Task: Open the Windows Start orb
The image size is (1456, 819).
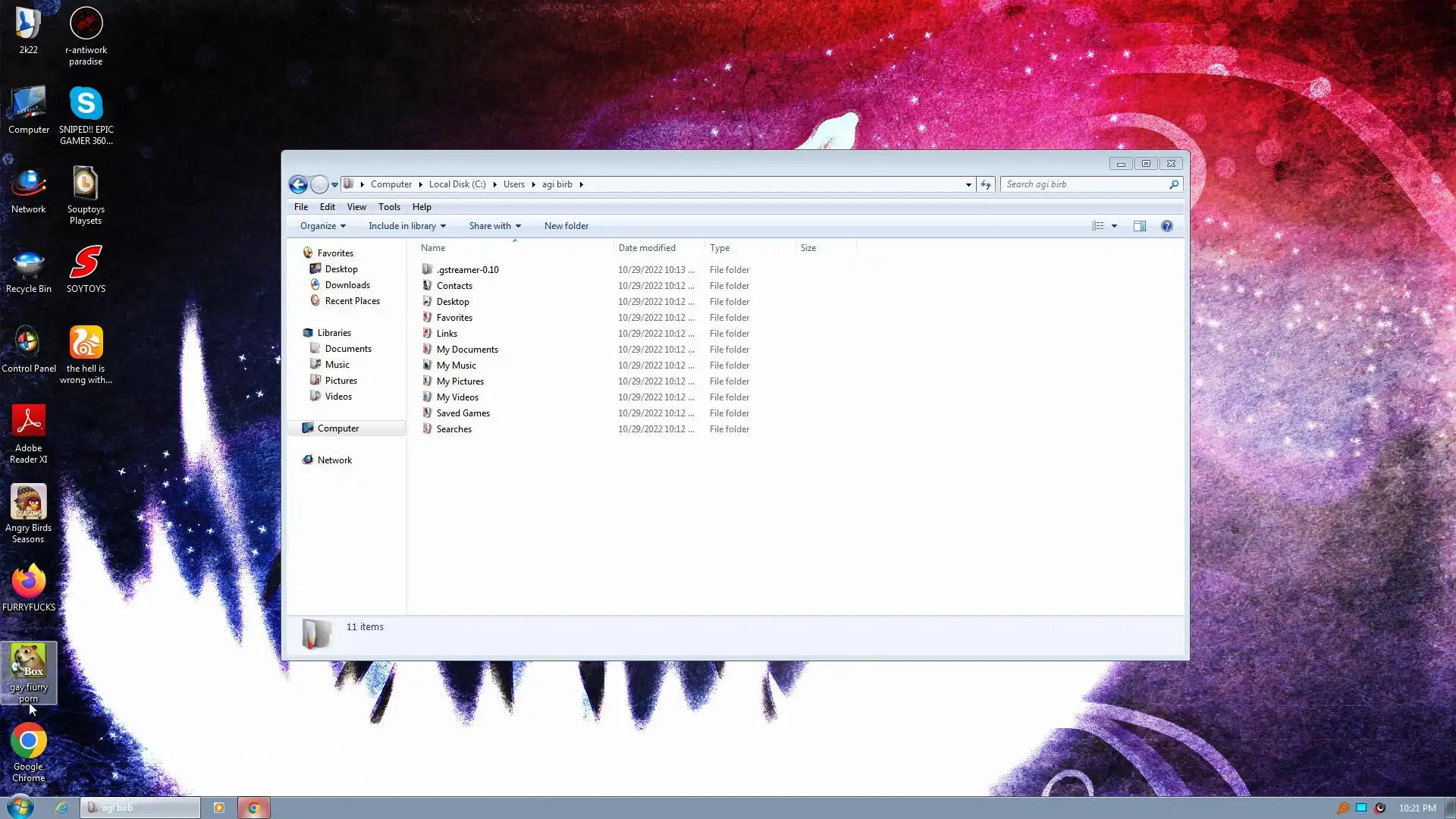Action: 20,807
